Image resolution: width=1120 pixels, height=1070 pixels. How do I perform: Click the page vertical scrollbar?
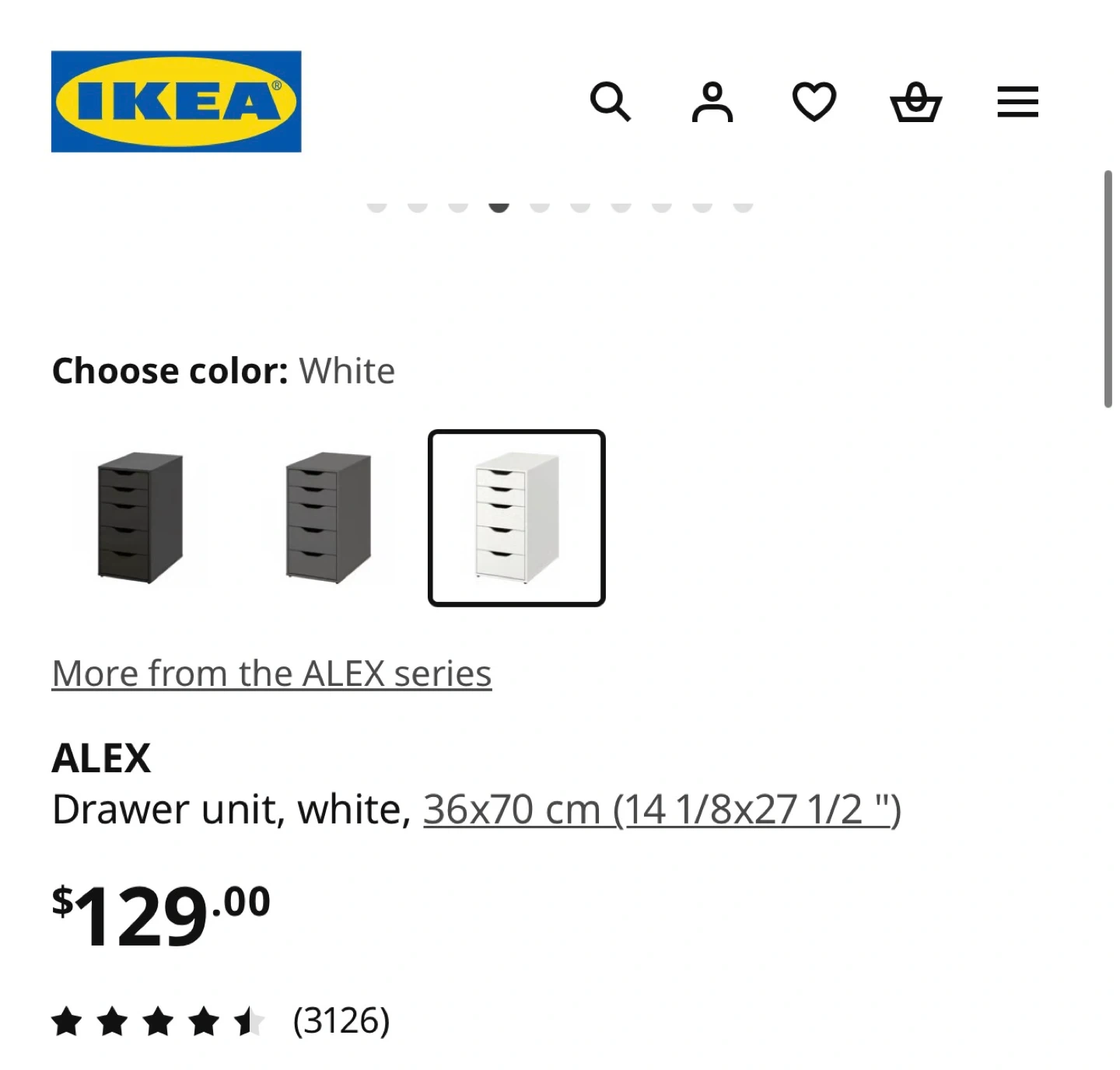click(1108, 288)
